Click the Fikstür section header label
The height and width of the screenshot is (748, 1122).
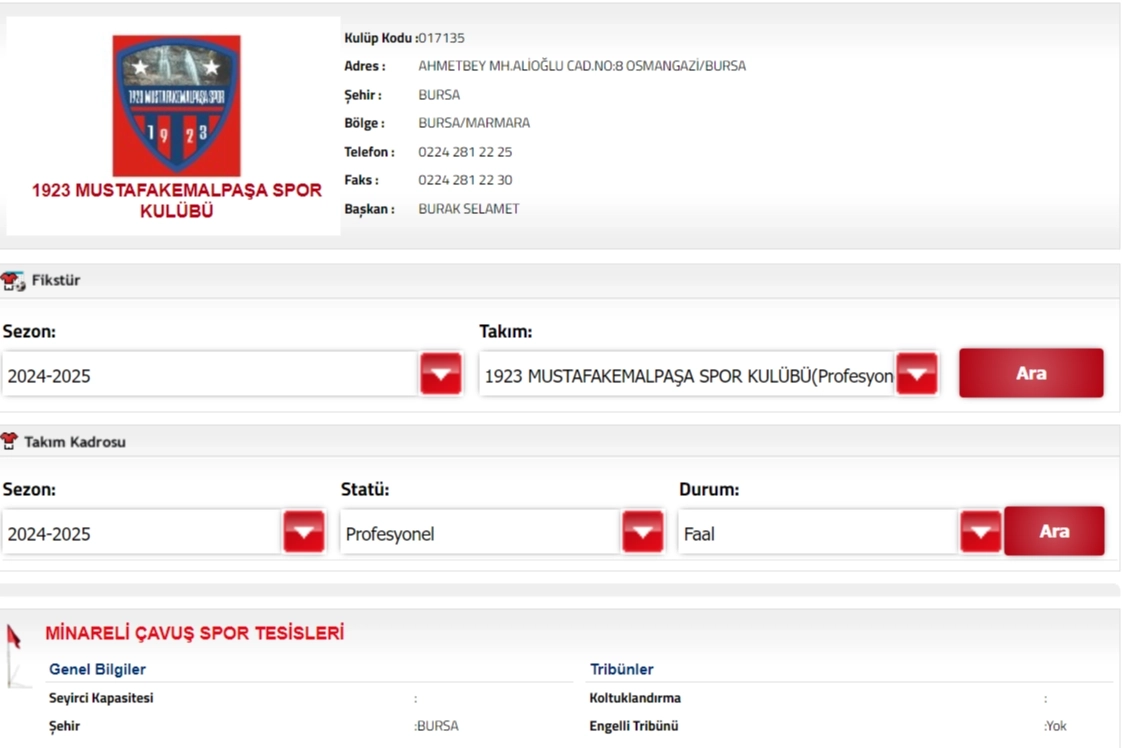56,281
